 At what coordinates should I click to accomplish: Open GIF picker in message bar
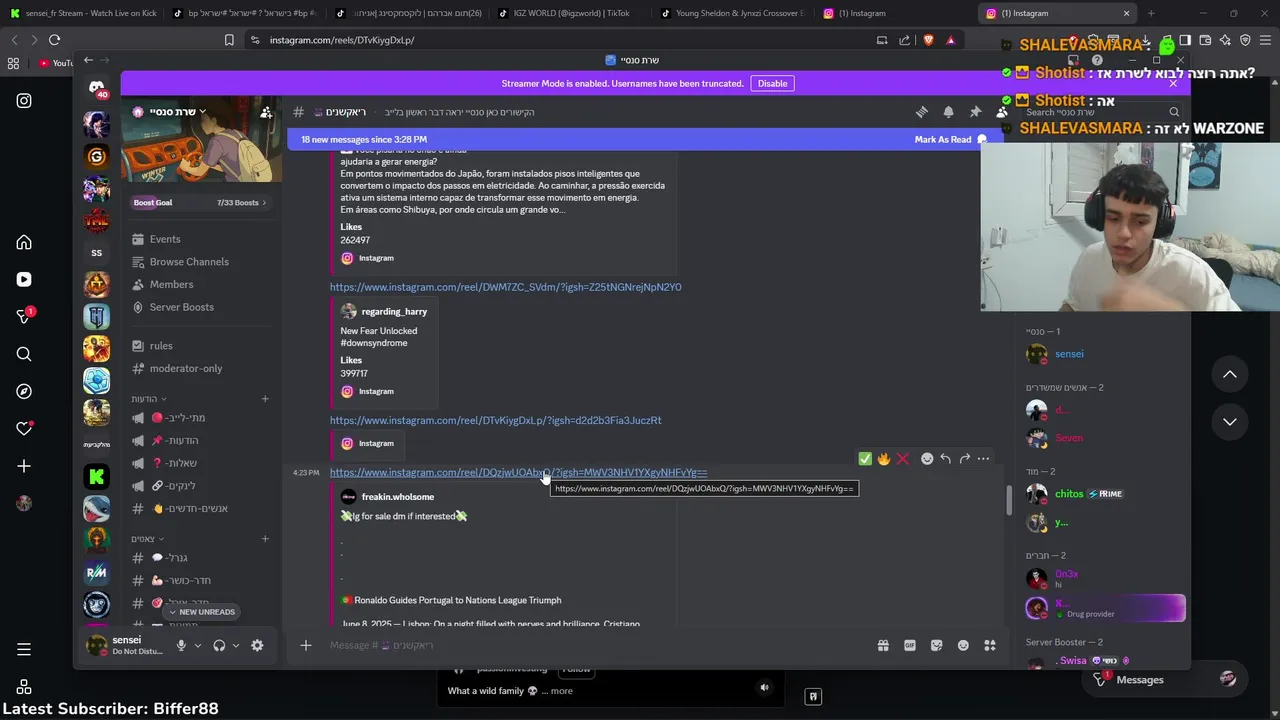tap(910, 646)
